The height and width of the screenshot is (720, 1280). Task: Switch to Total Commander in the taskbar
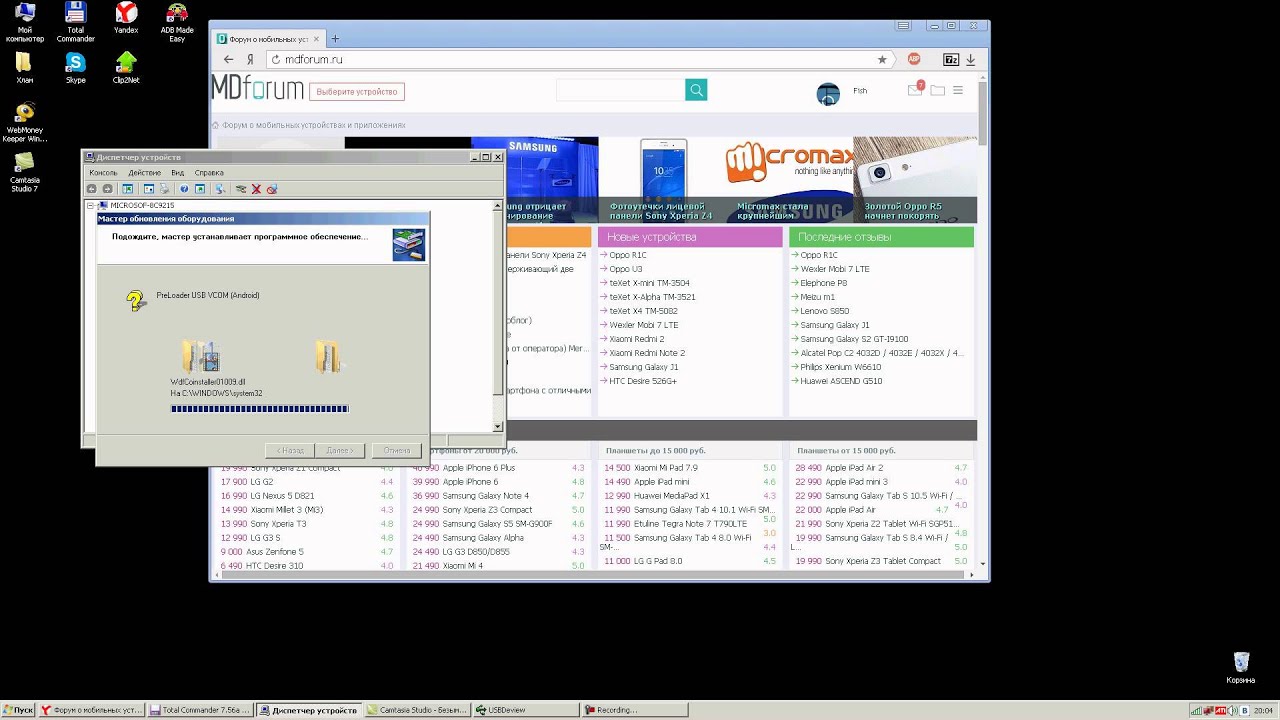(x=199, y=710)
